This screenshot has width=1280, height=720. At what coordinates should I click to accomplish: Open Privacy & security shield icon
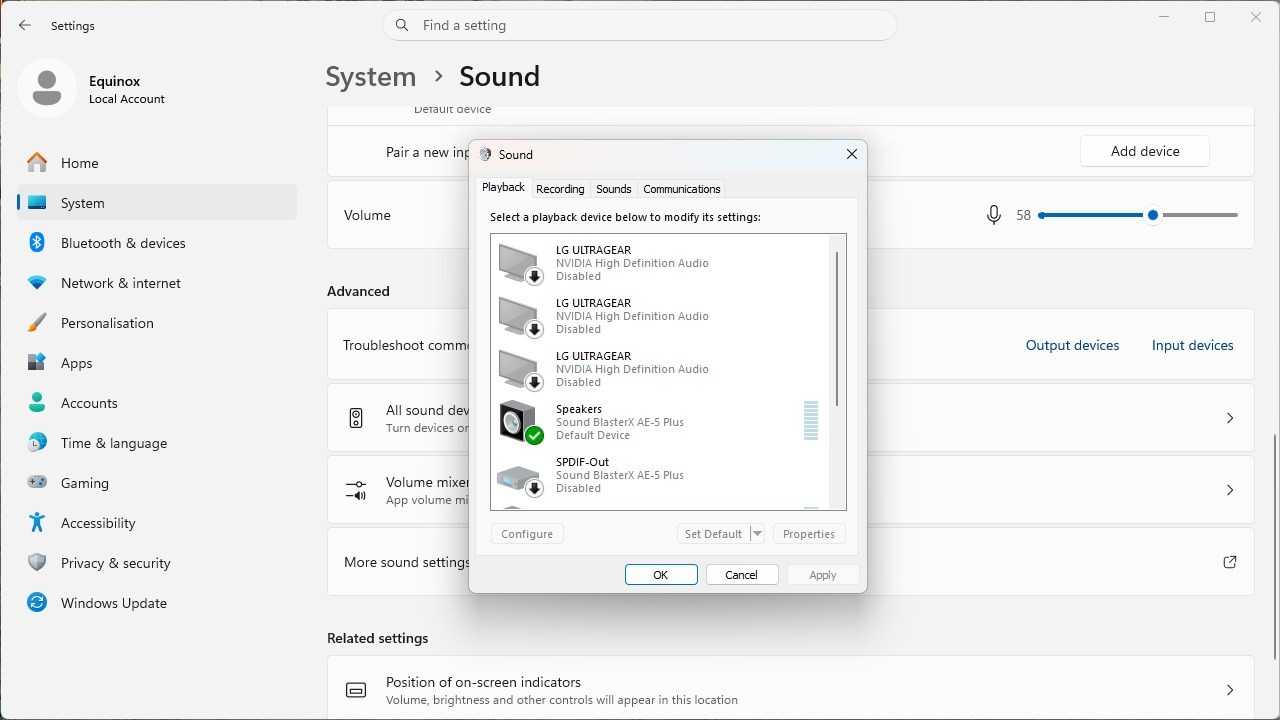coord(37,562)
